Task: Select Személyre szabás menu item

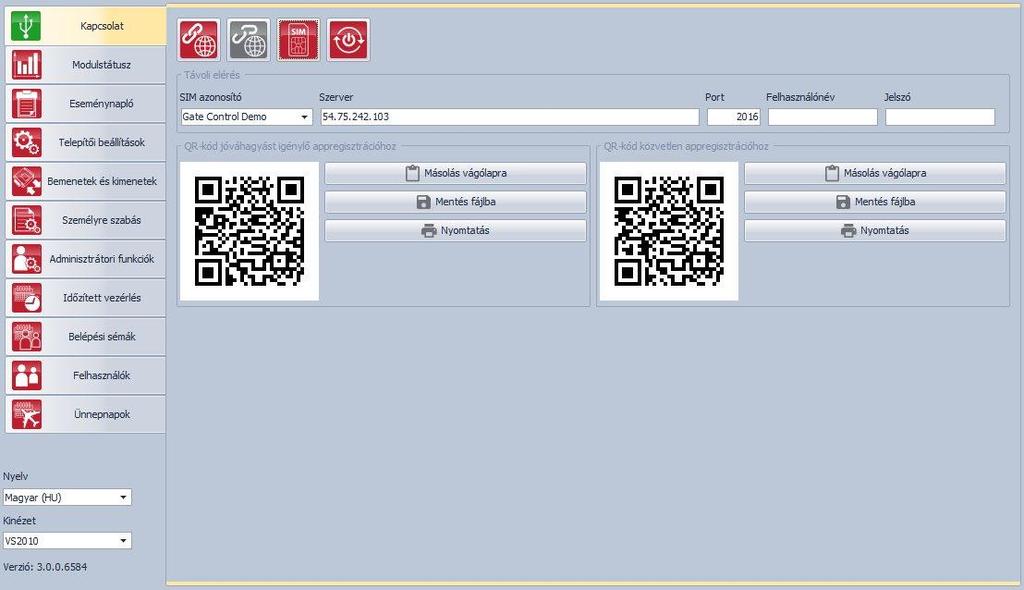Action: pyautogui.click(x=86, y=220)
